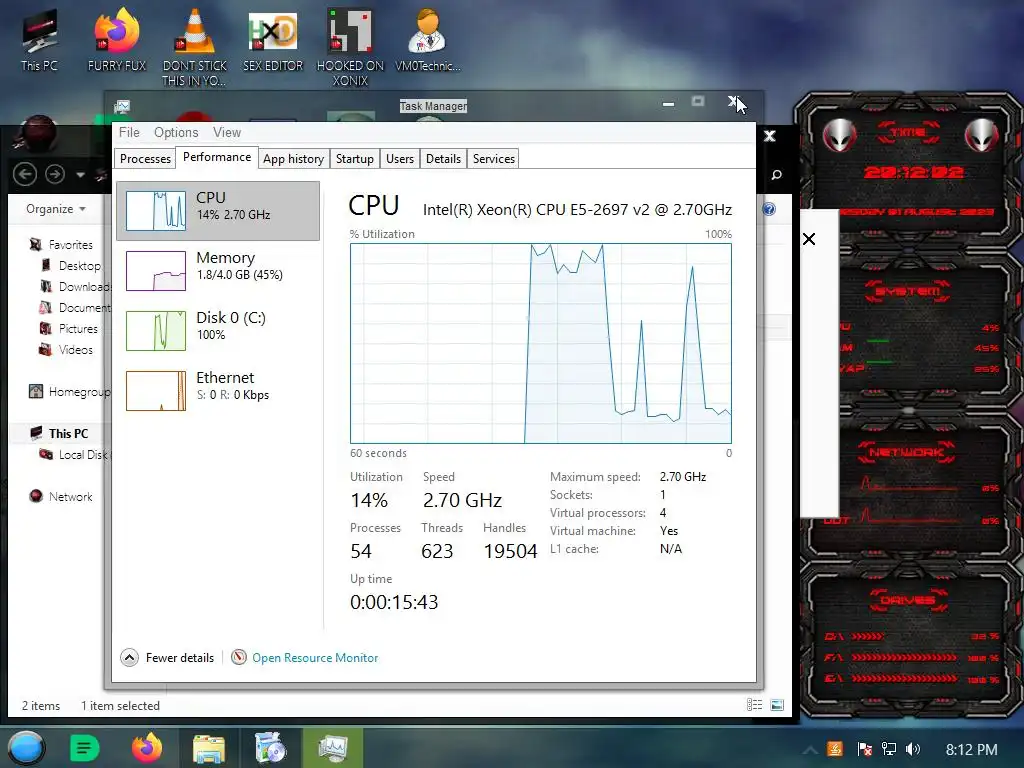
Task: Click Task Manager taskbar button
Action: [333, 748]
